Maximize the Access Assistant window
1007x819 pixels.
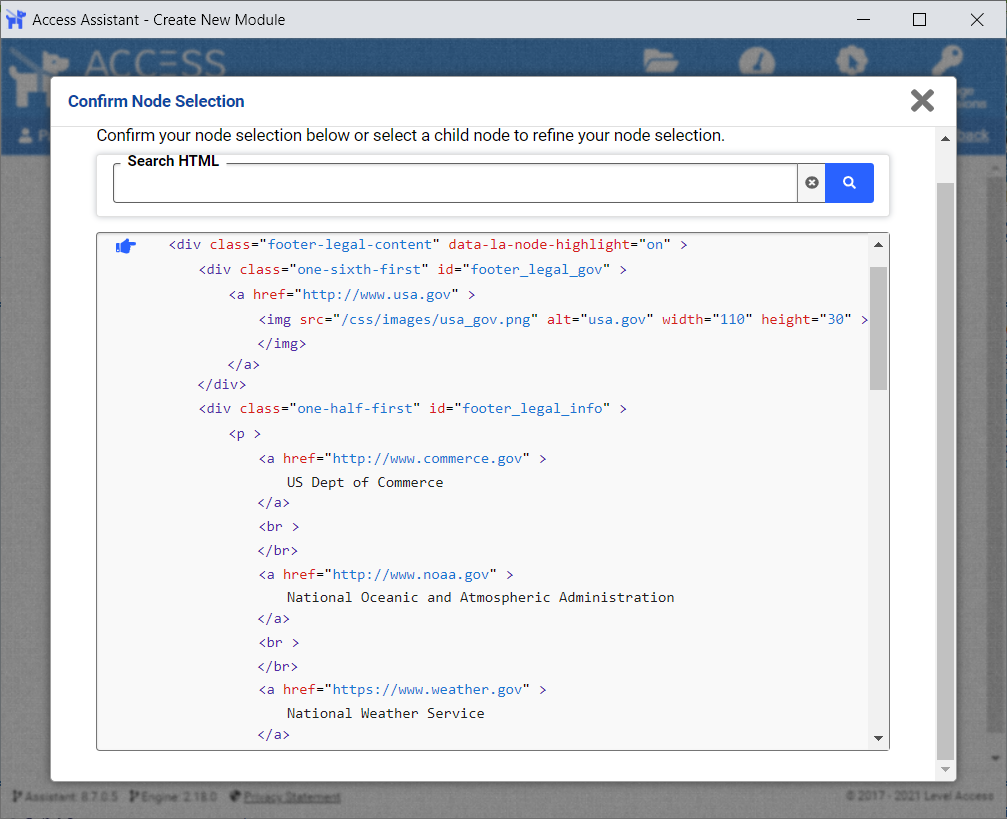coord(919,19)
